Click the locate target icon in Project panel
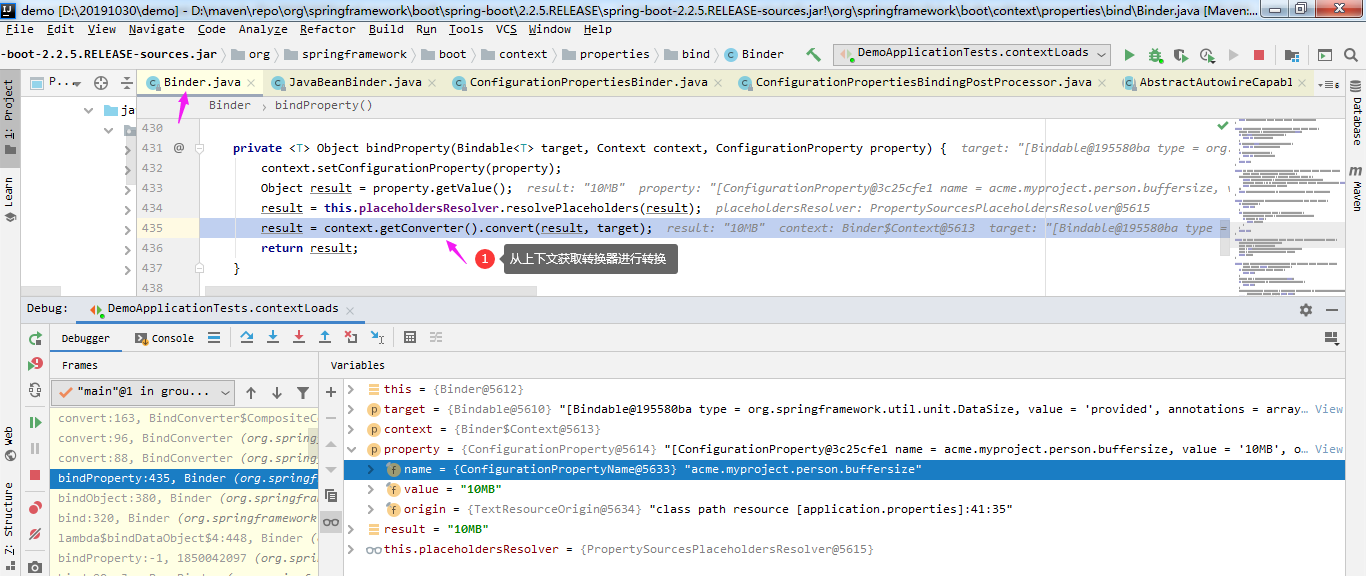This screenshot has height=576, width=1366. point(101,83)
